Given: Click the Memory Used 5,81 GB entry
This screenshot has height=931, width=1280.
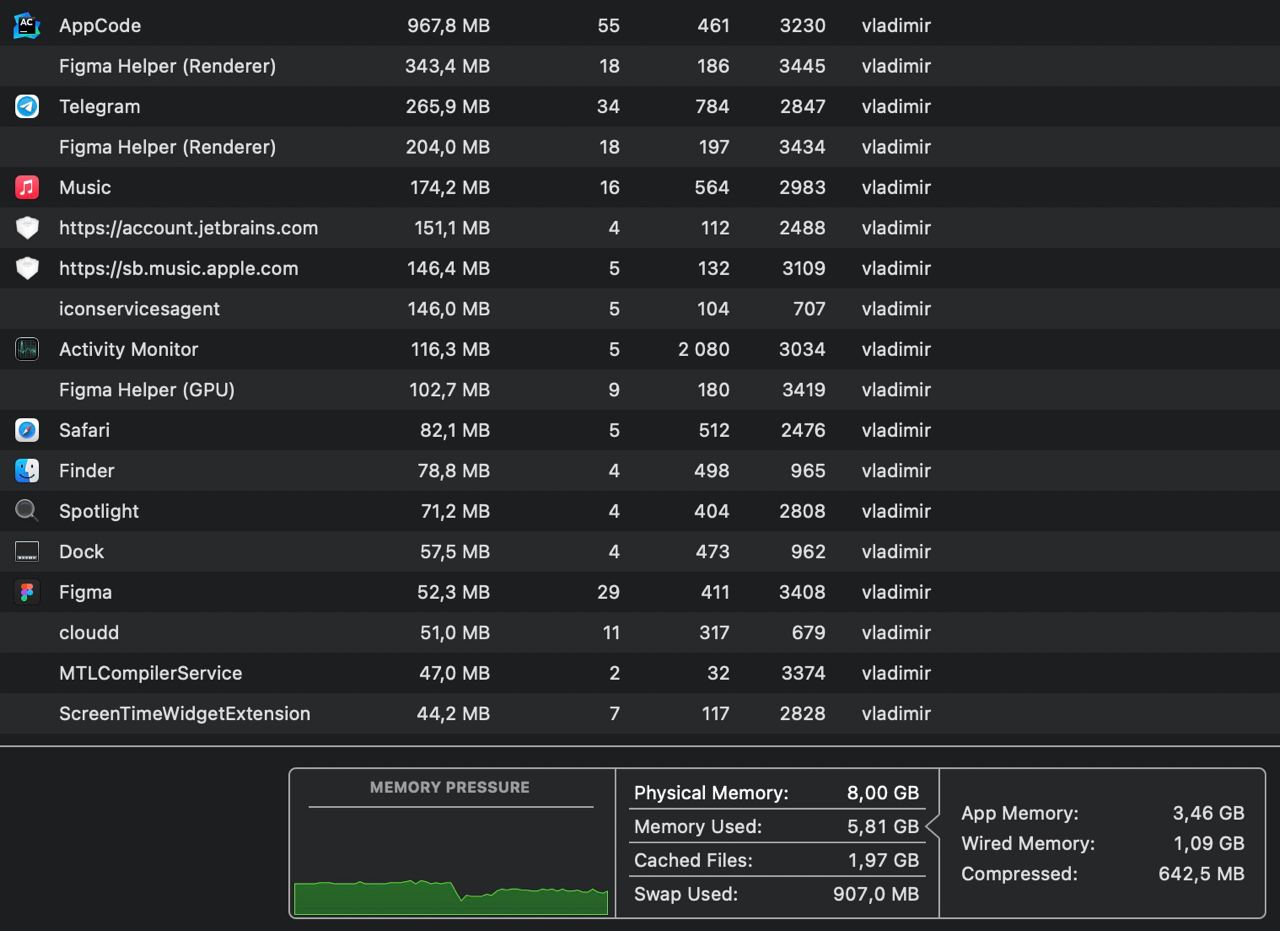Looking at the screenshot, I should click(x=776, y=827).
